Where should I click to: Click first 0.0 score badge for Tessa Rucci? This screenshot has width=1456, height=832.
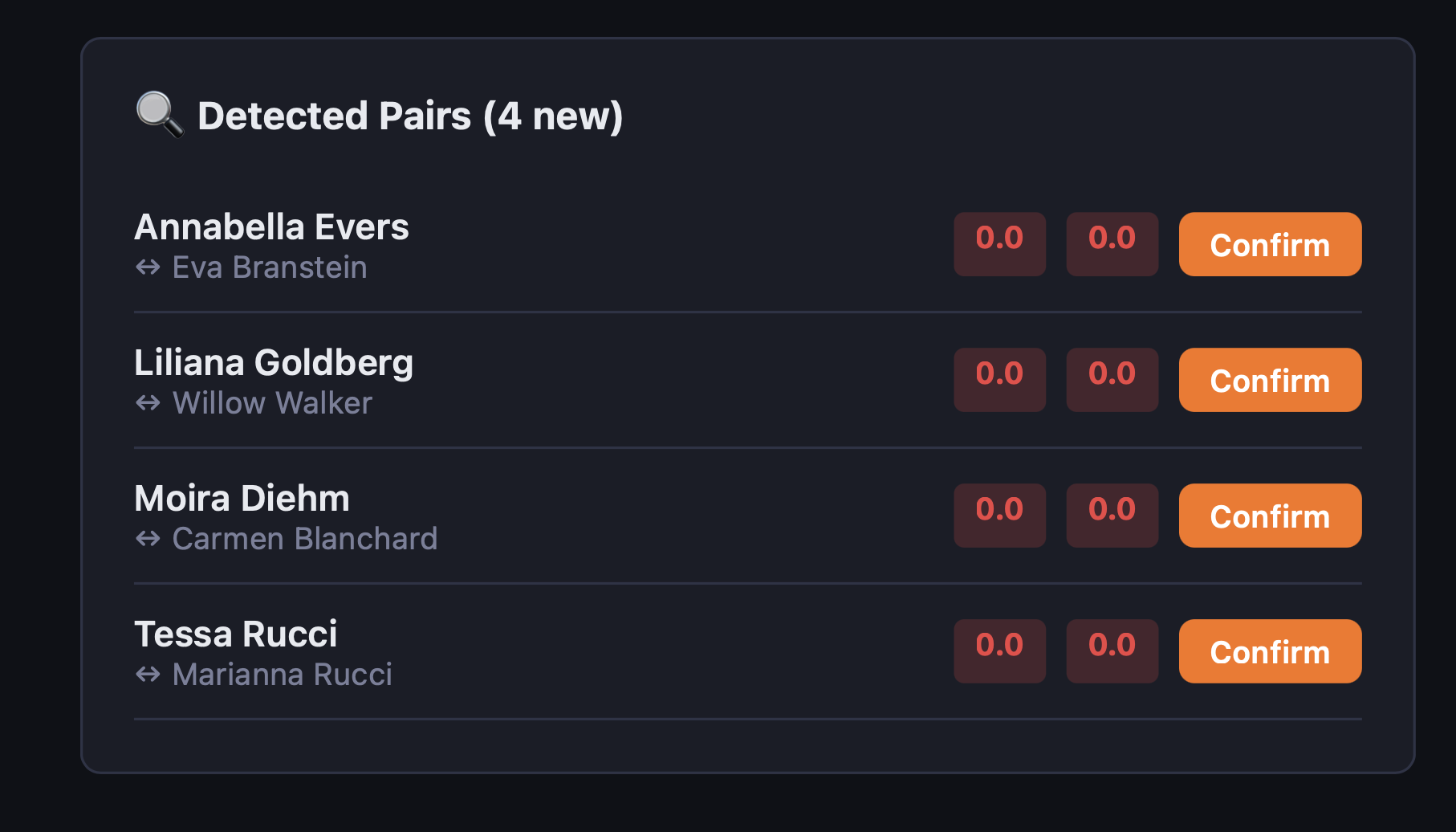tap(999, 651)
